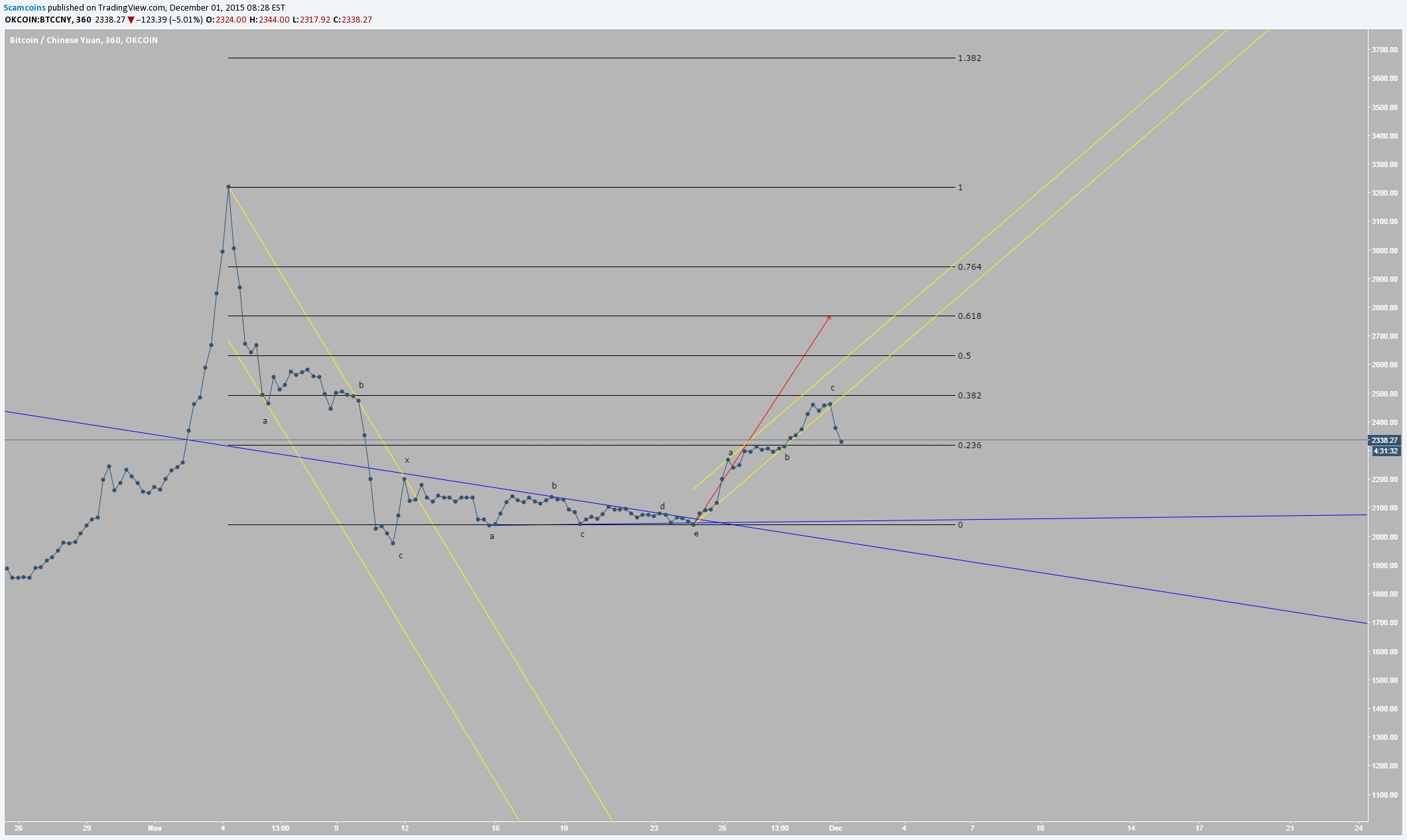Image resolution: width=1407 pixels, height=840 pixels.
Task: Click the OKCOIN:BTCCNY symbol text
Action: pyautogui.click(x=38, y=20)
